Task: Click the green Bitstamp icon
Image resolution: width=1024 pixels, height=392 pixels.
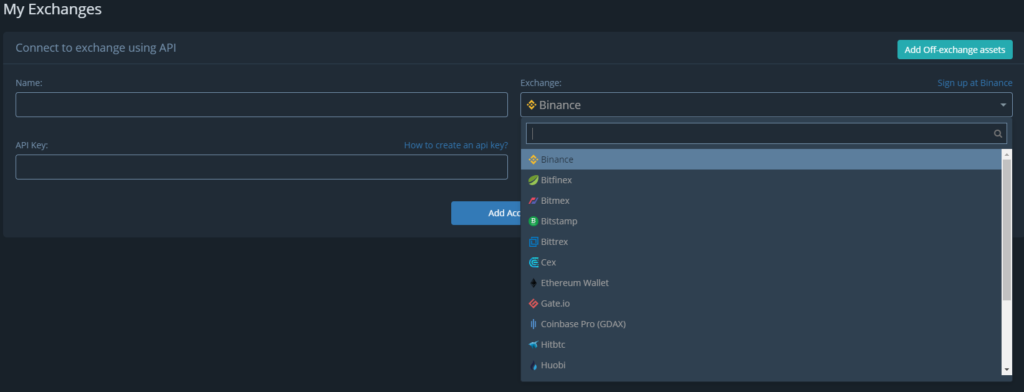Action: 533,221
